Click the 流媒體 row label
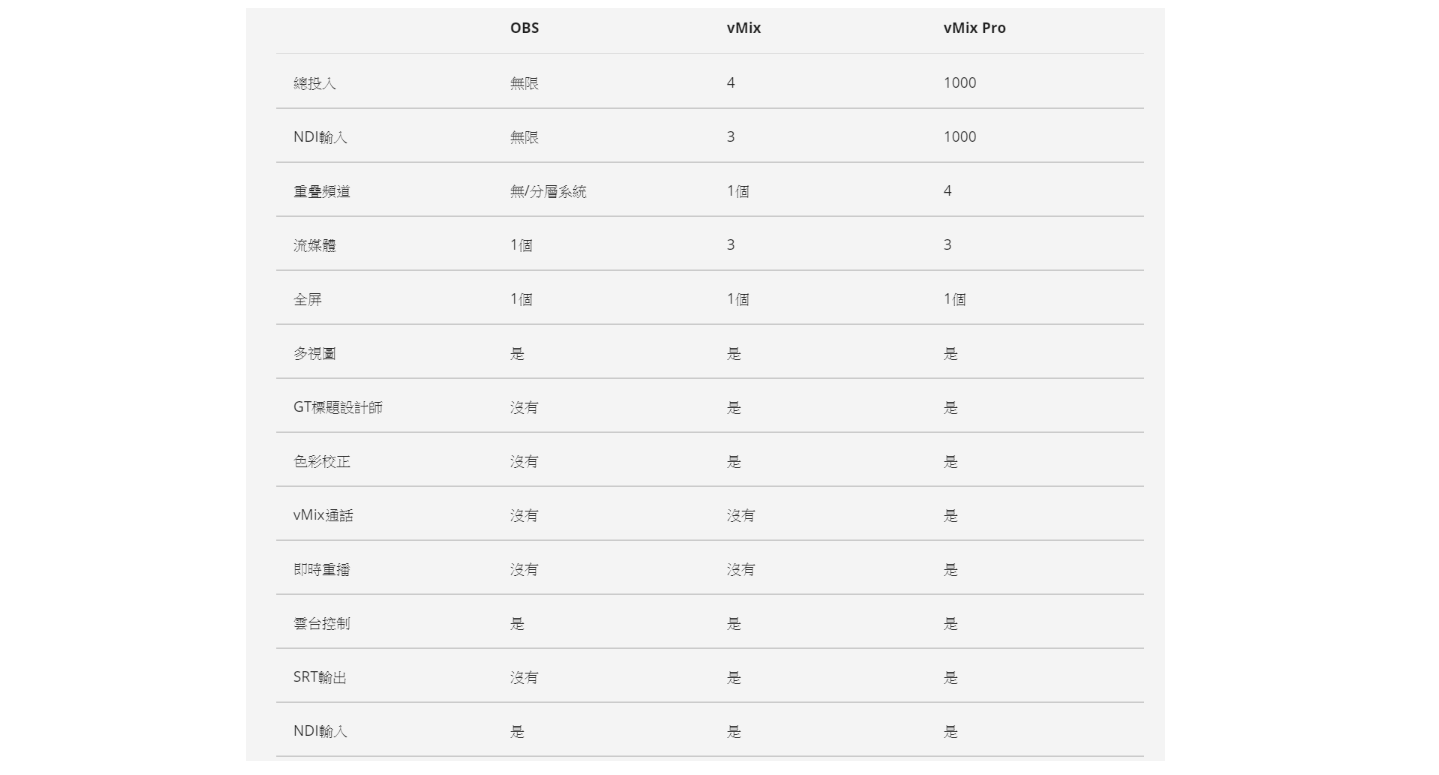1439x775 pixels. click(x=315, y=245)
